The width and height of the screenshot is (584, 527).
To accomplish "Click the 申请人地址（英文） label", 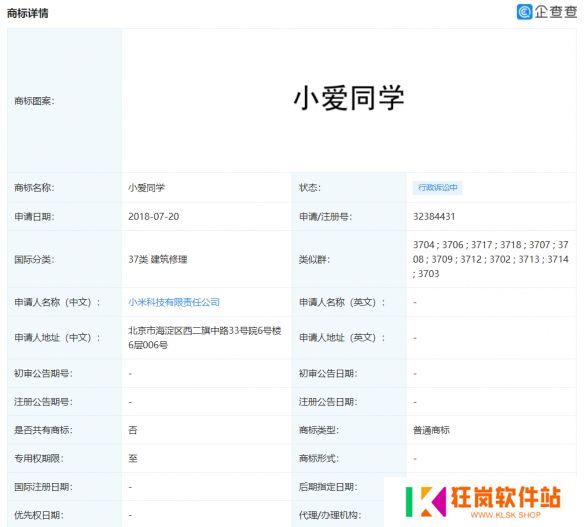I will click(x=342, y=338).
